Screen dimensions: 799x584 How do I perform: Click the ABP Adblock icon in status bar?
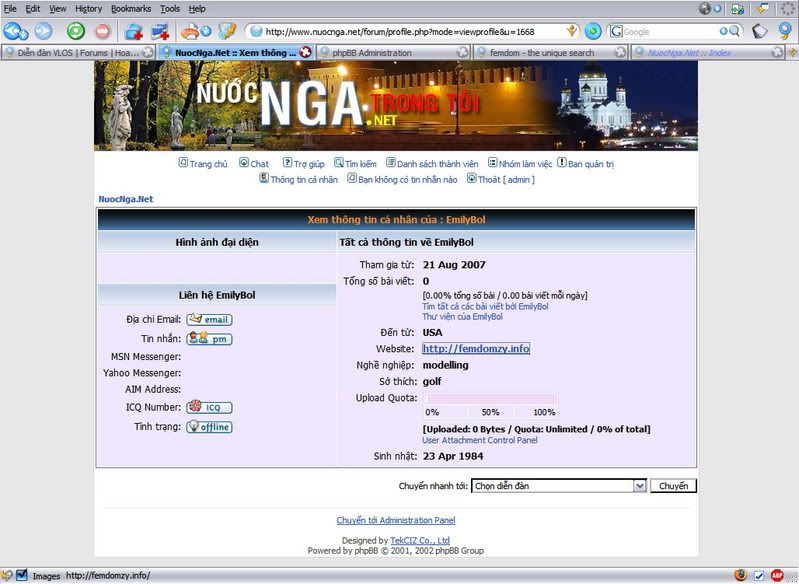[776, 575]
